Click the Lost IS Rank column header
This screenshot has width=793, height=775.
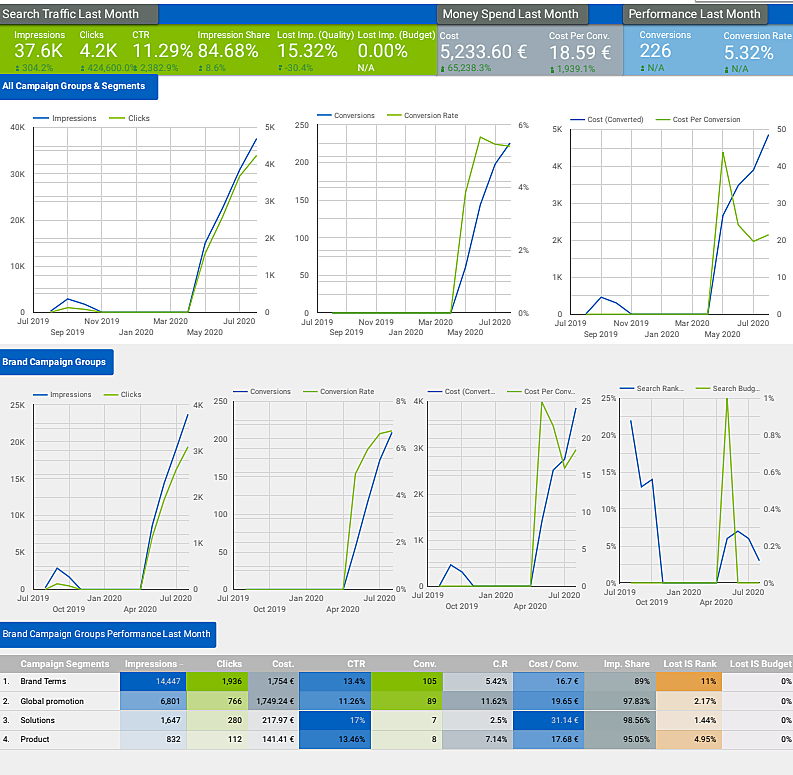point(688,663)
